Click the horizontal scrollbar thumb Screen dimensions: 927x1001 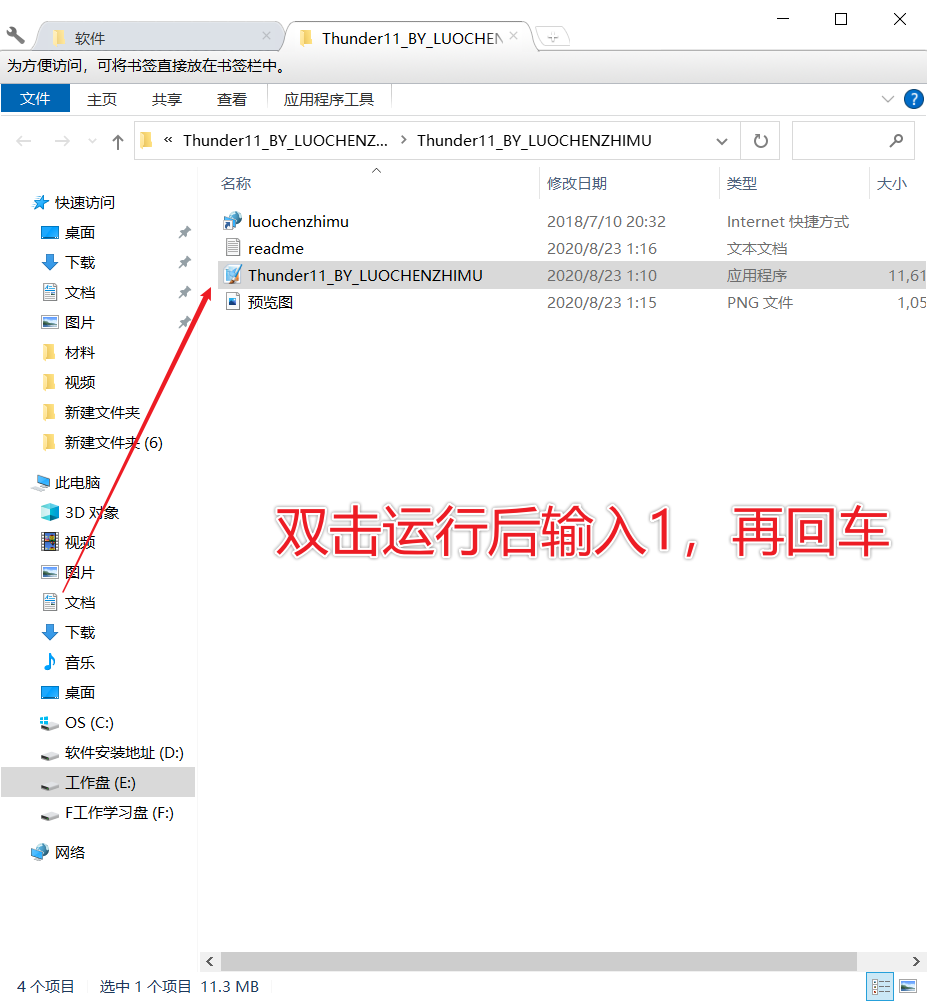click(x=538, y=961)
